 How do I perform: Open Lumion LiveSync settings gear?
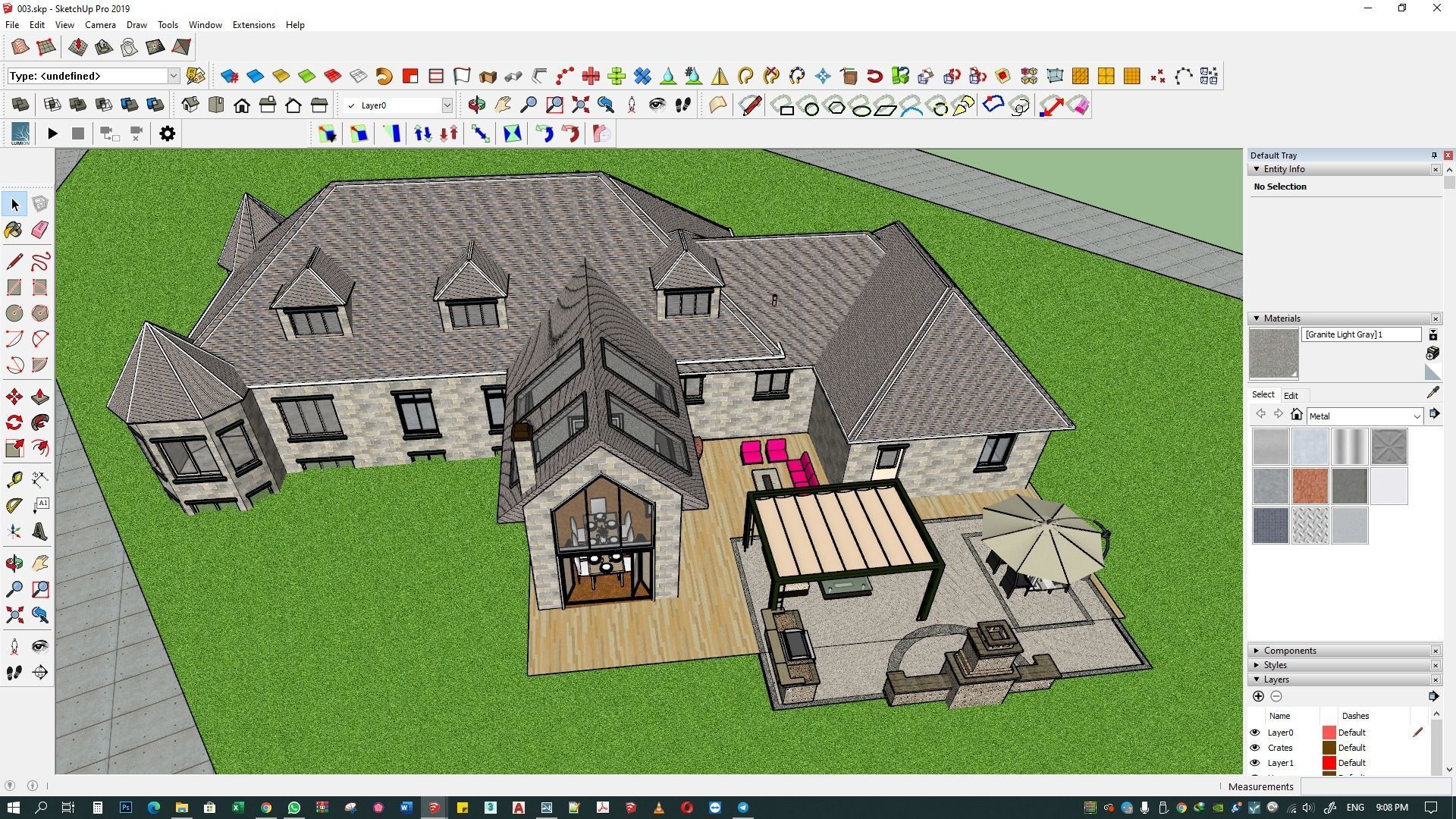[x=167, y=133]
